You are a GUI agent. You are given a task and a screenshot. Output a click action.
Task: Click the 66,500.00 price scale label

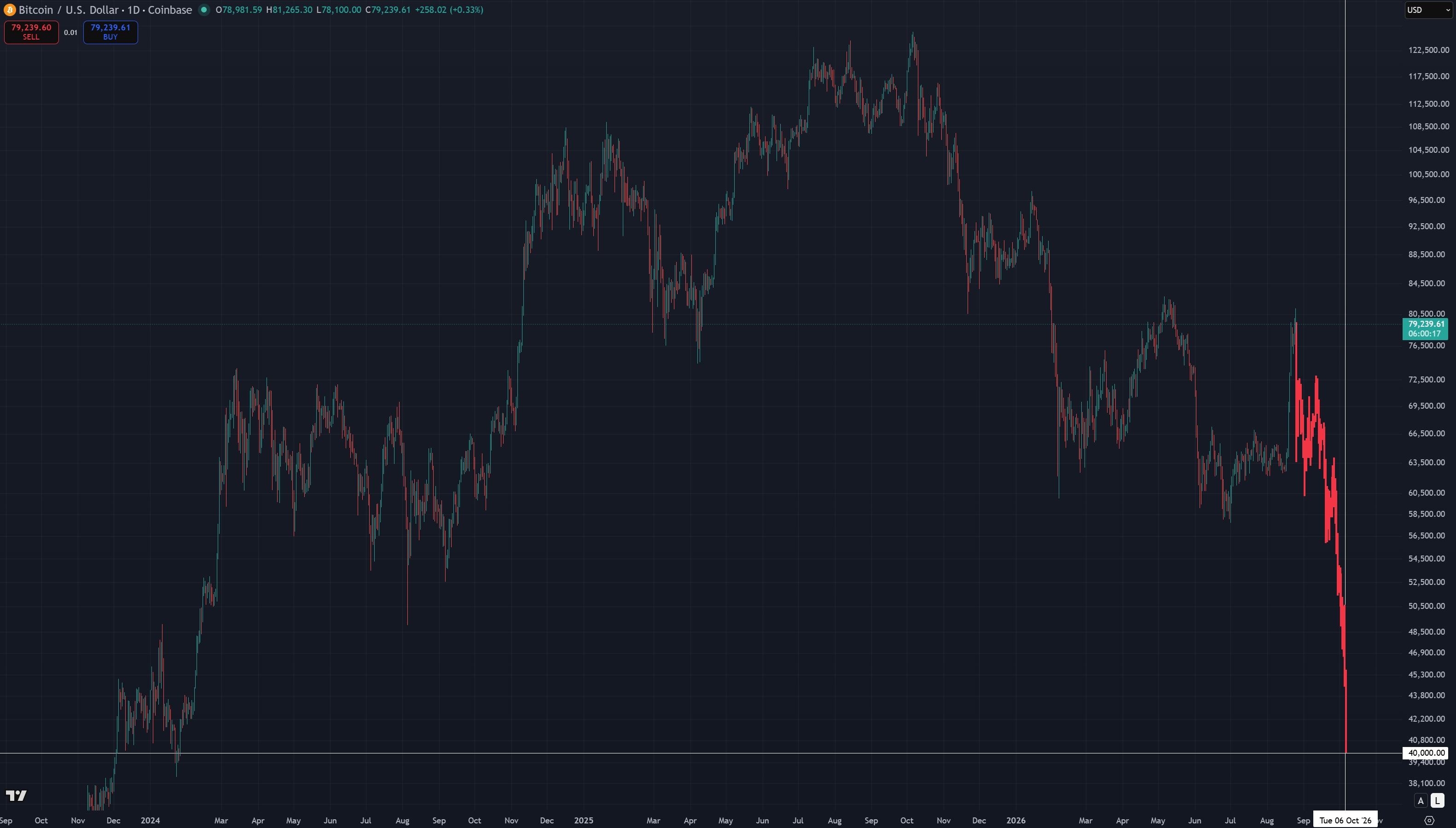[x=1427, y=434]
